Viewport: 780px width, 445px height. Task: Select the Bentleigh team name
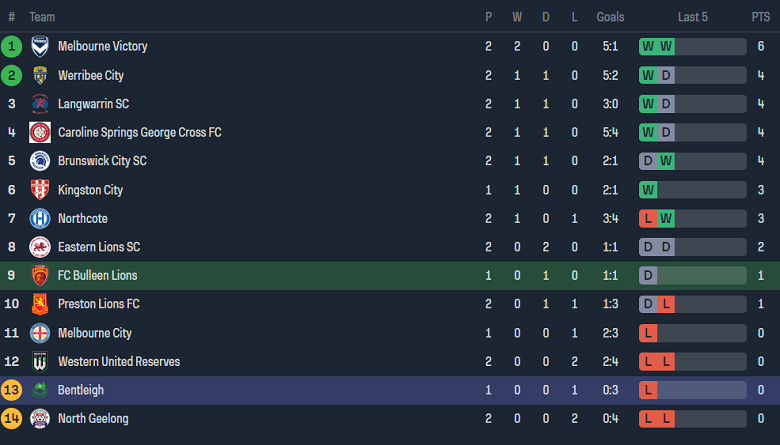(x=80, y=390)
